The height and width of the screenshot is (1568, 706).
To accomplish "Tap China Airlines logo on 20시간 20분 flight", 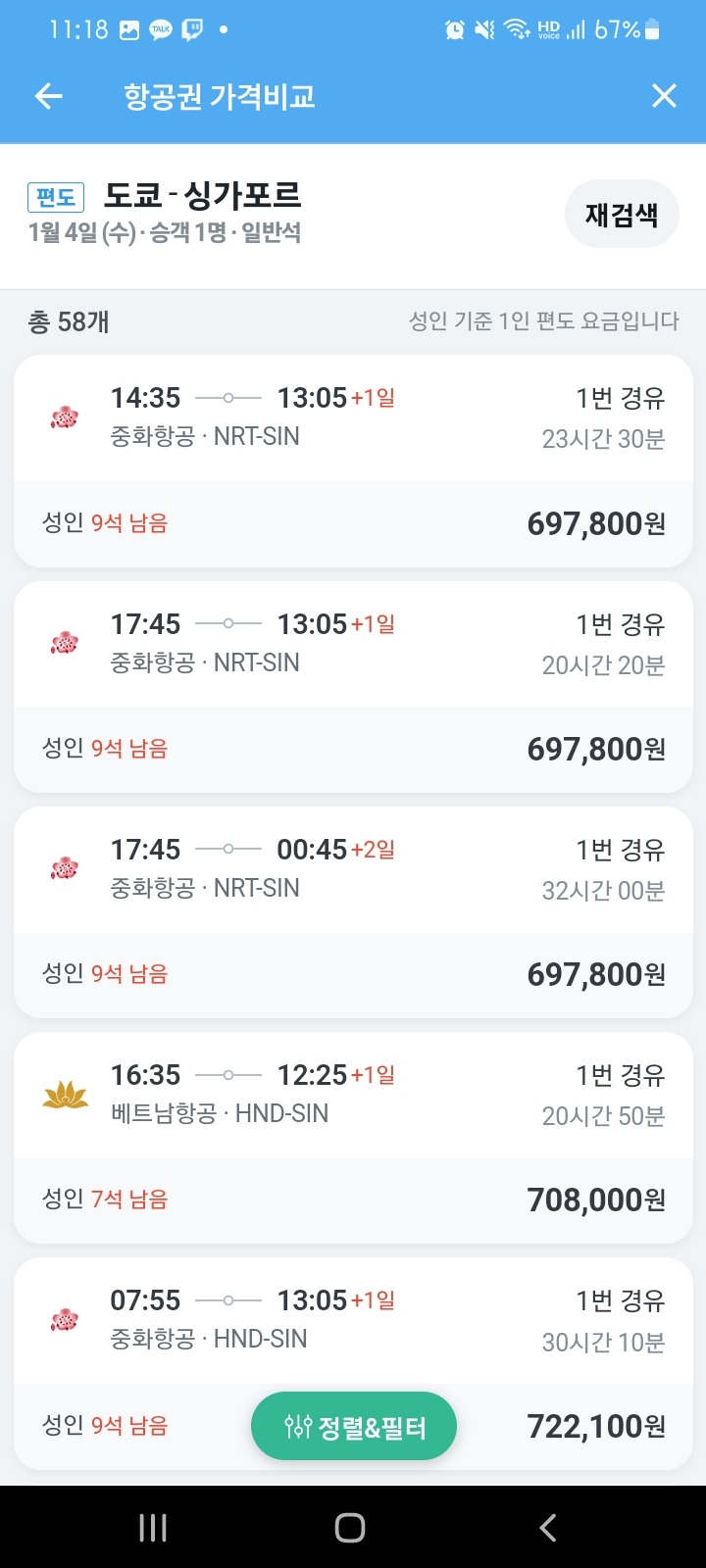I will click(65, 643).
